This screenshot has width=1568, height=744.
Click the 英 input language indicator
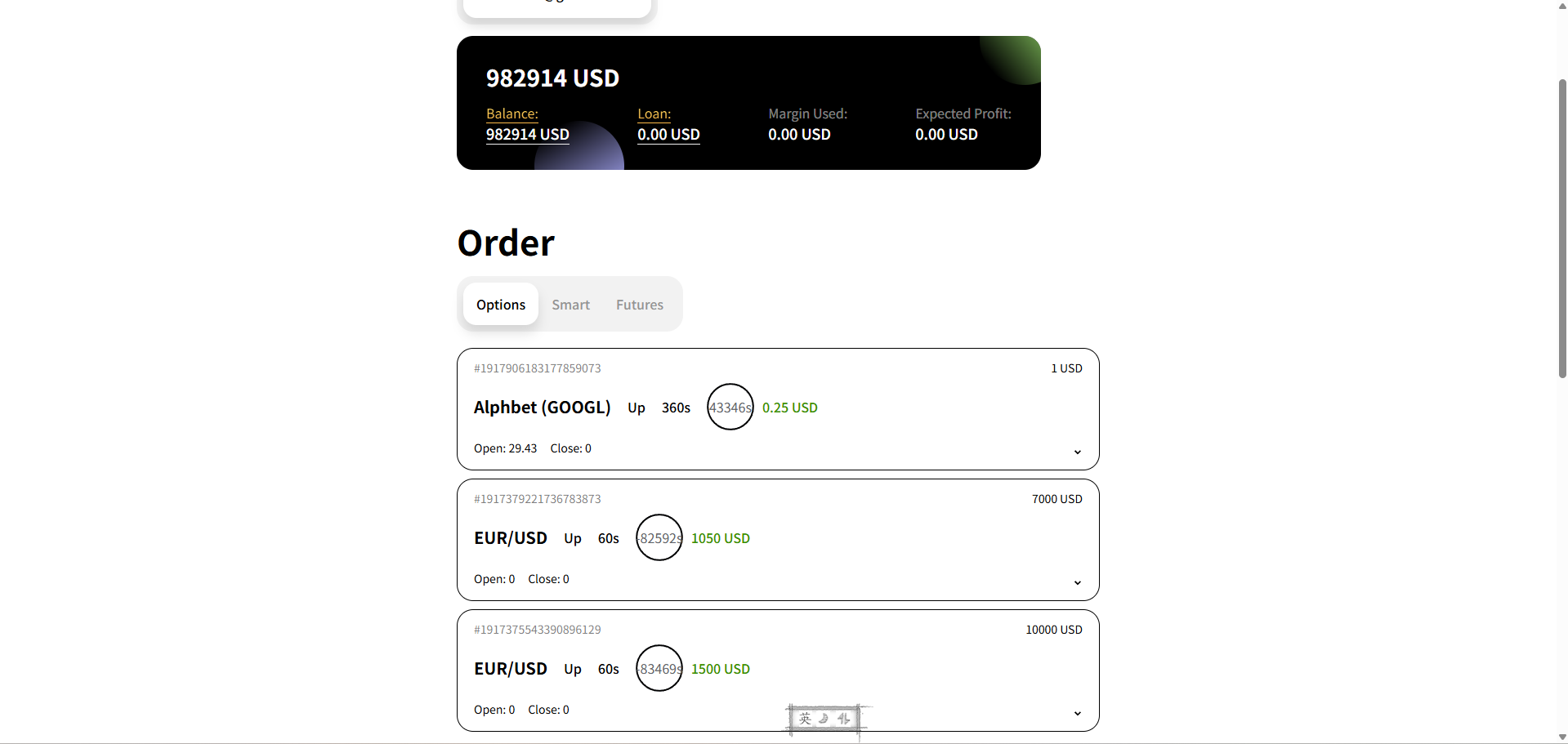(x=805, y=719)
